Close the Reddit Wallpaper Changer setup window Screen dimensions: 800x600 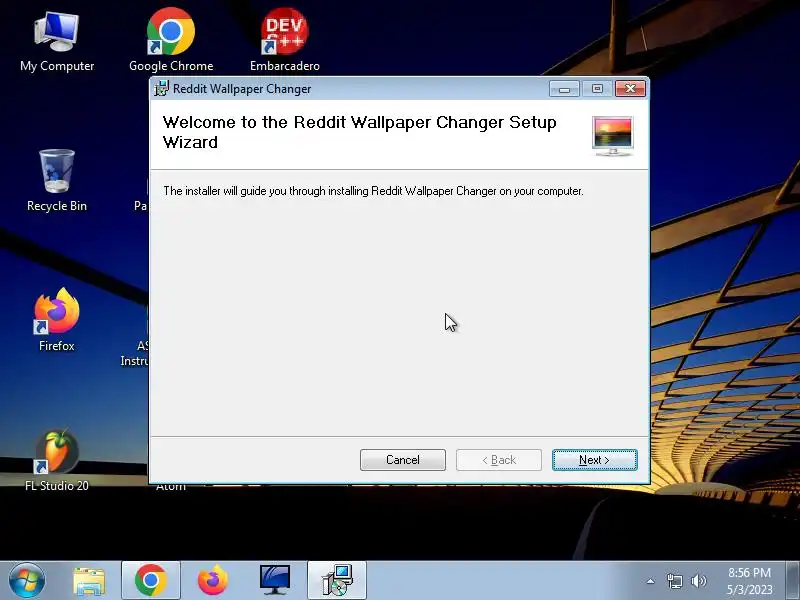[630, 89]
